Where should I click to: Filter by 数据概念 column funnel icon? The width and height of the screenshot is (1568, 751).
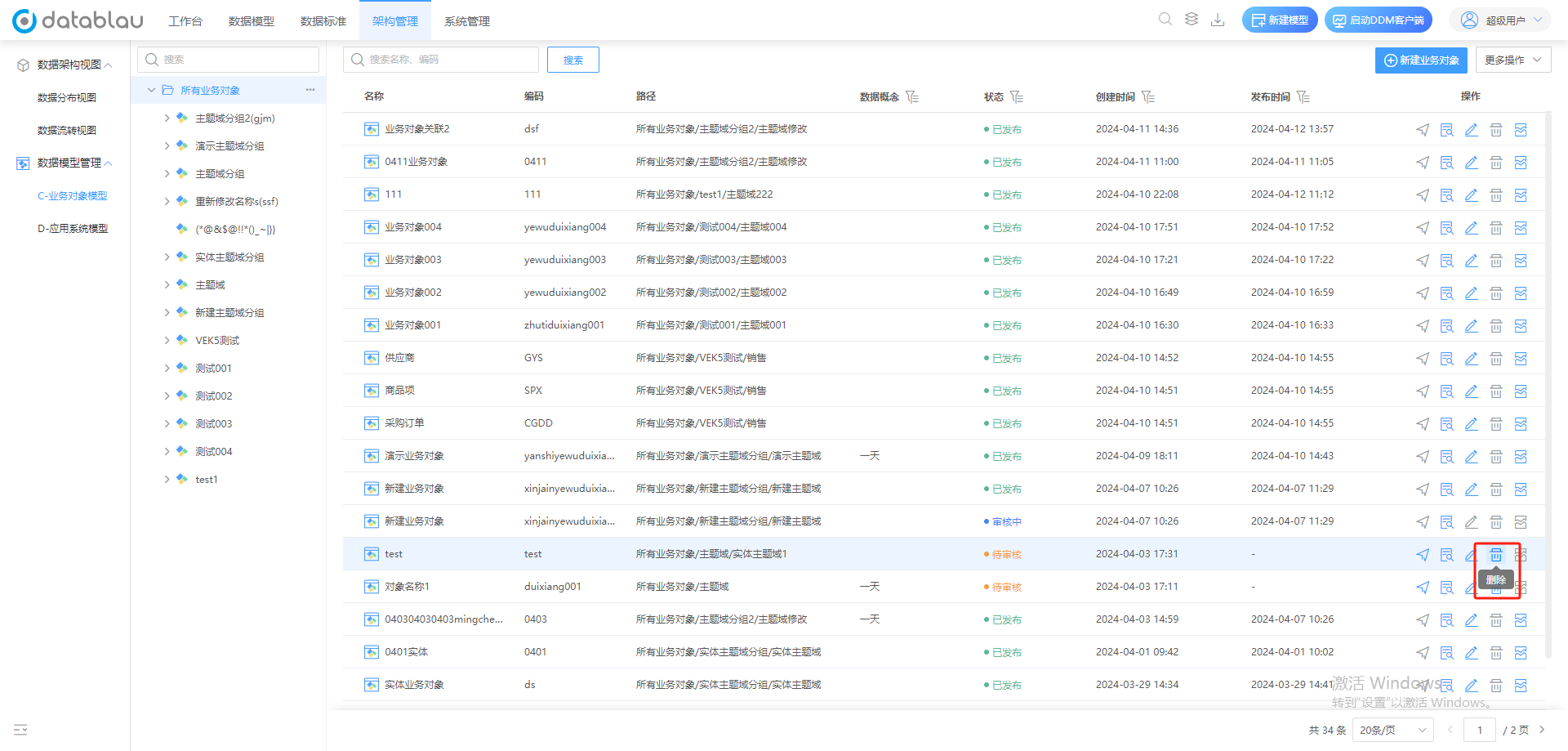click(x=912, y=97)
